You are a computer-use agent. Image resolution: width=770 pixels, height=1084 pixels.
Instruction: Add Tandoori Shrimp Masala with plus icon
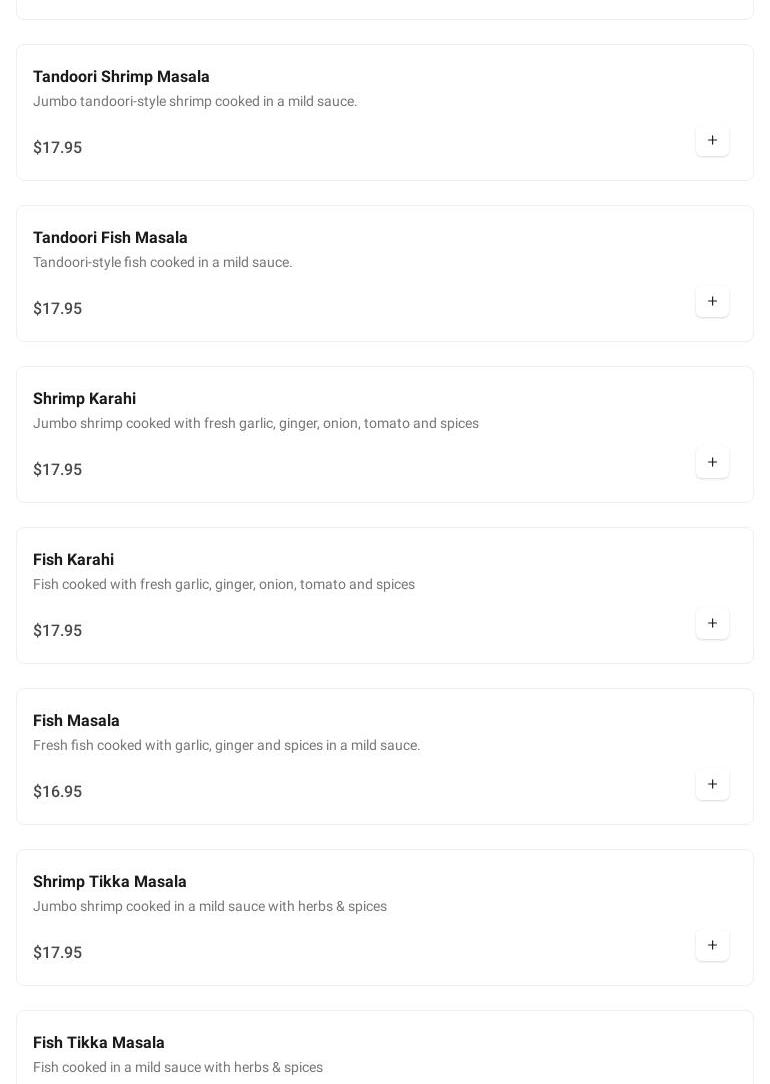712,140
